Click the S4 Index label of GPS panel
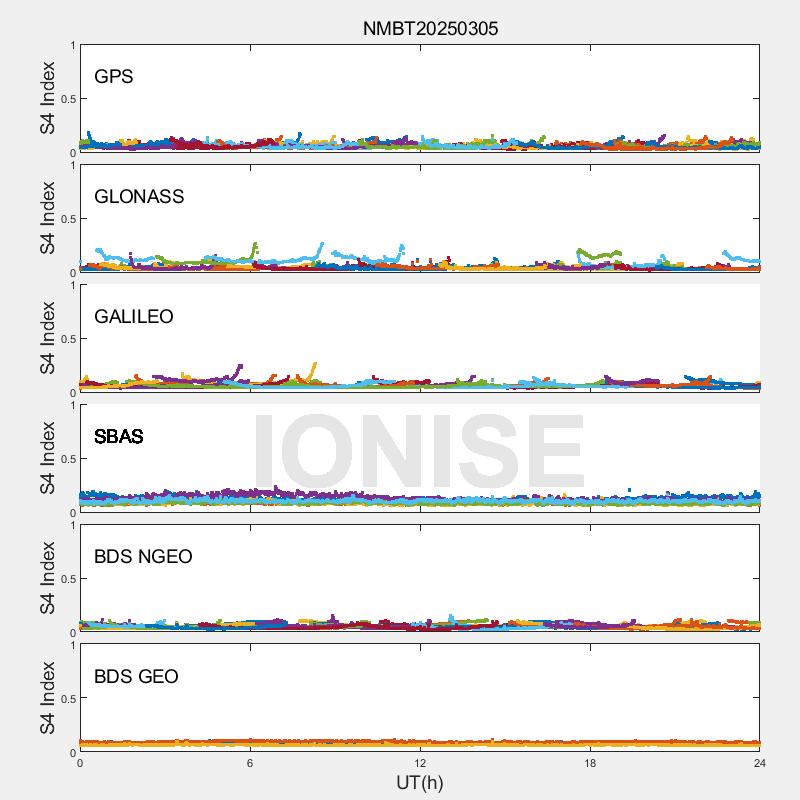 point(47,98)
